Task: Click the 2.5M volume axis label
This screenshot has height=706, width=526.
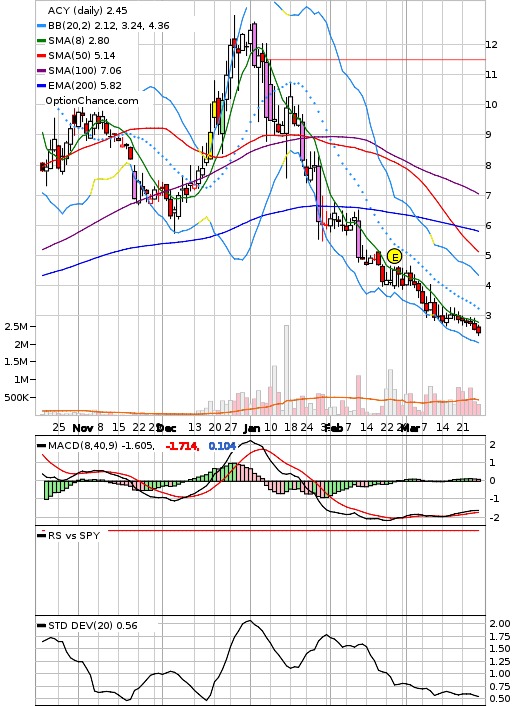Action: (x=16, y=327)
